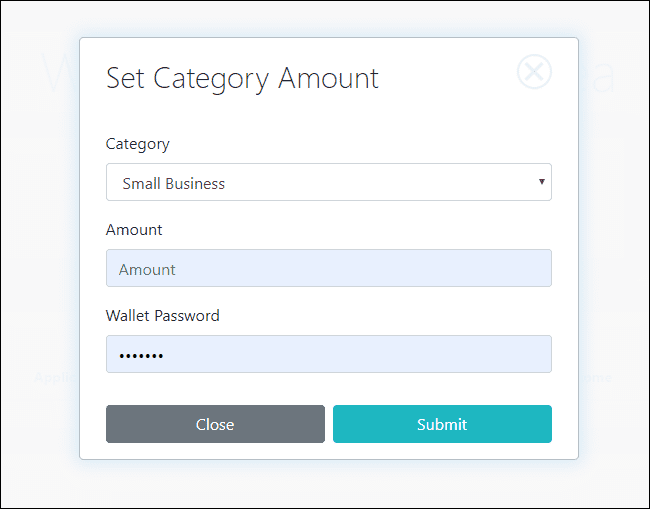Click the Amount placeholder text

point(147,270)
